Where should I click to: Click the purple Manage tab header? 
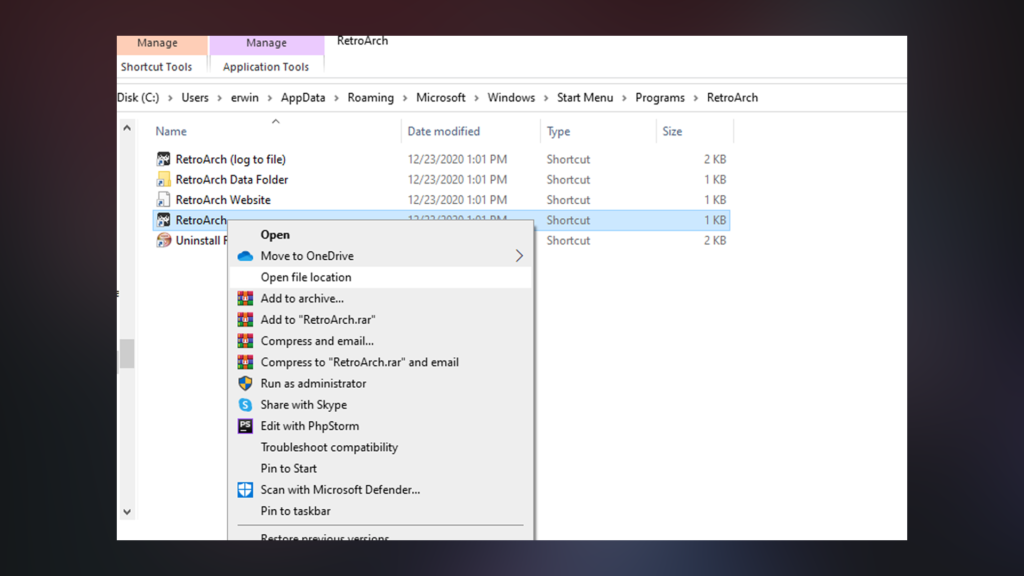coord(266,43)
